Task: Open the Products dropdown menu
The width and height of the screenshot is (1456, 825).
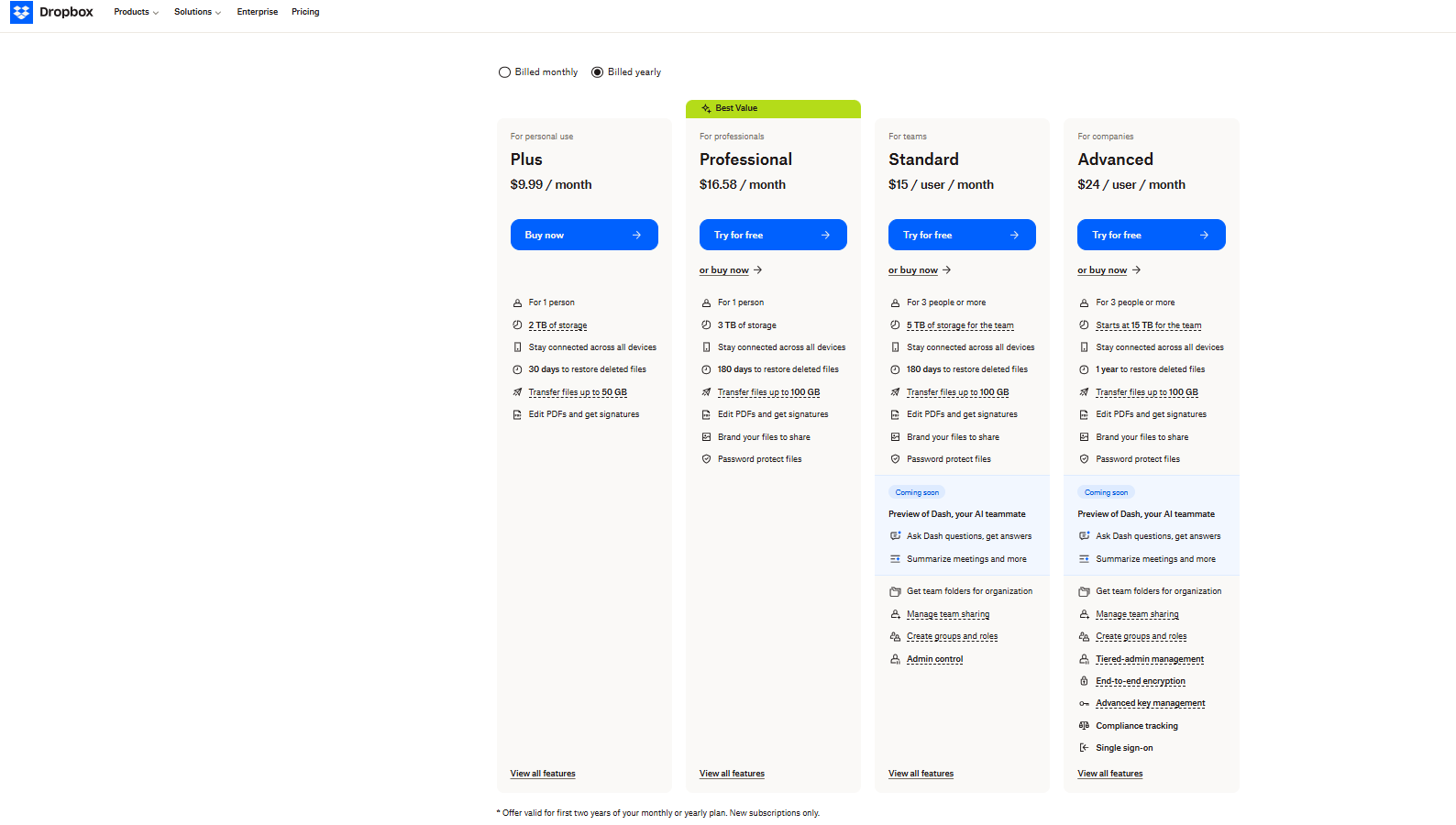Action: tap(136, 12)
